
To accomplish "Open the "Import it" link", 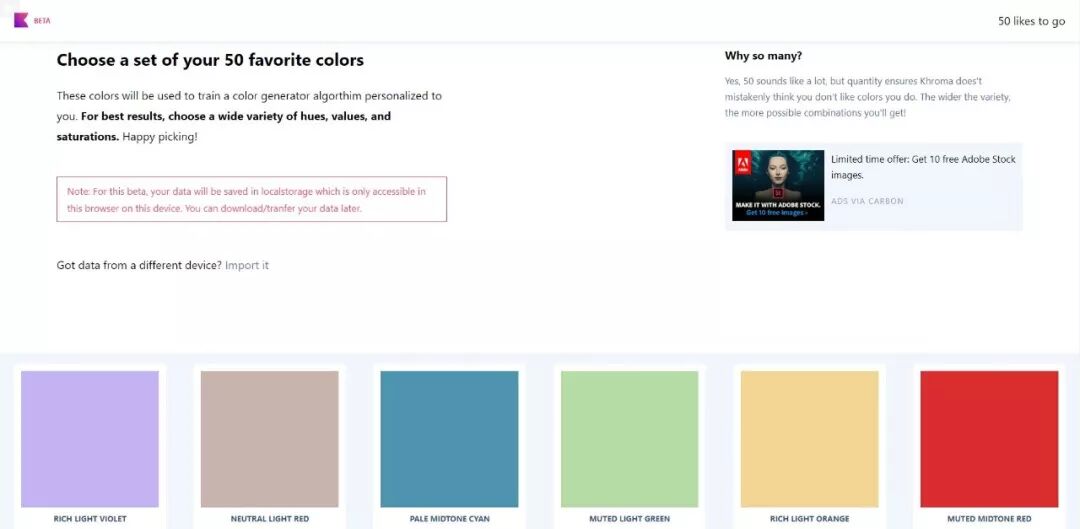I will point(247,265).
